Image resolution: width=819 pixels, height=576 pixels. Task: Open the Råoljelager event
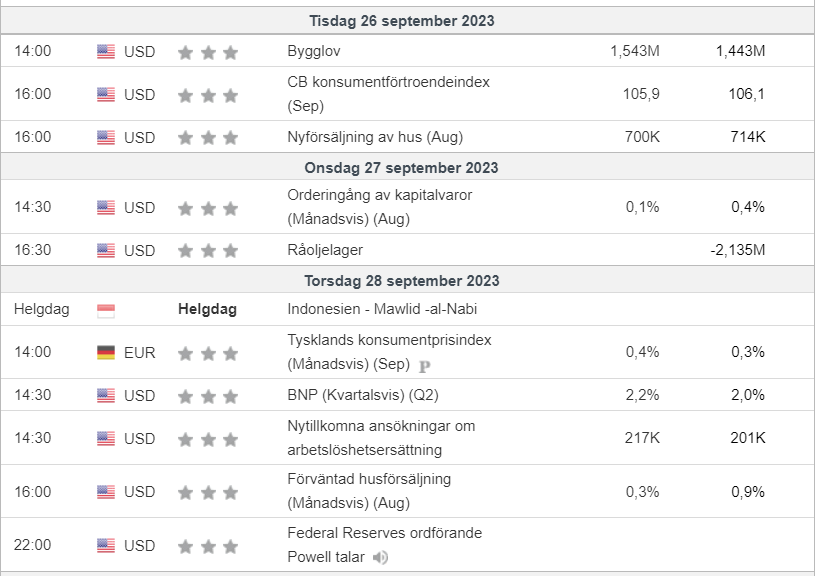point(325,250)
